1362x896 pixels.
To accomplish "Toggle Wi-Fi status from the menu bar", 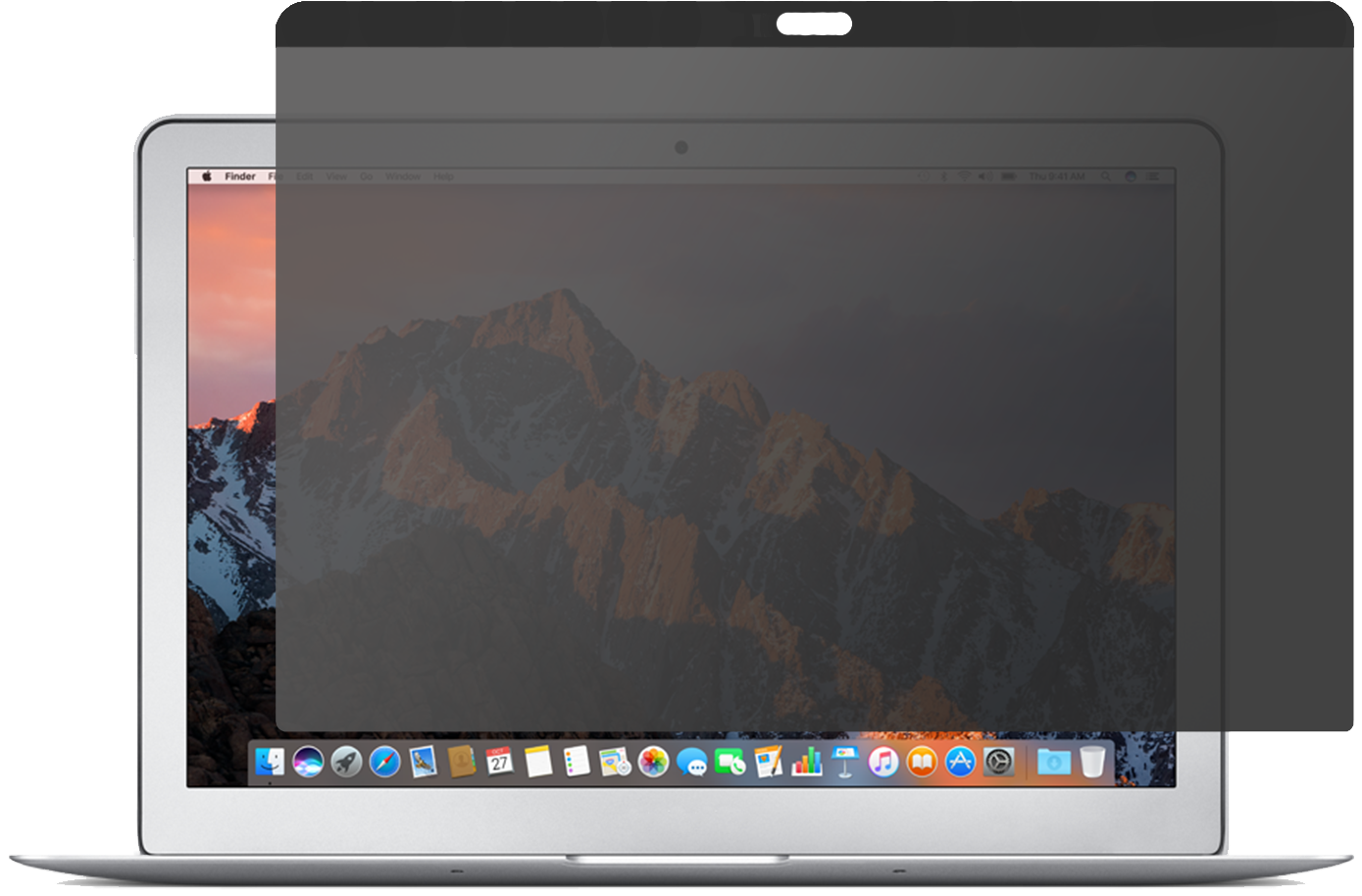I will [x=964, y=176].
